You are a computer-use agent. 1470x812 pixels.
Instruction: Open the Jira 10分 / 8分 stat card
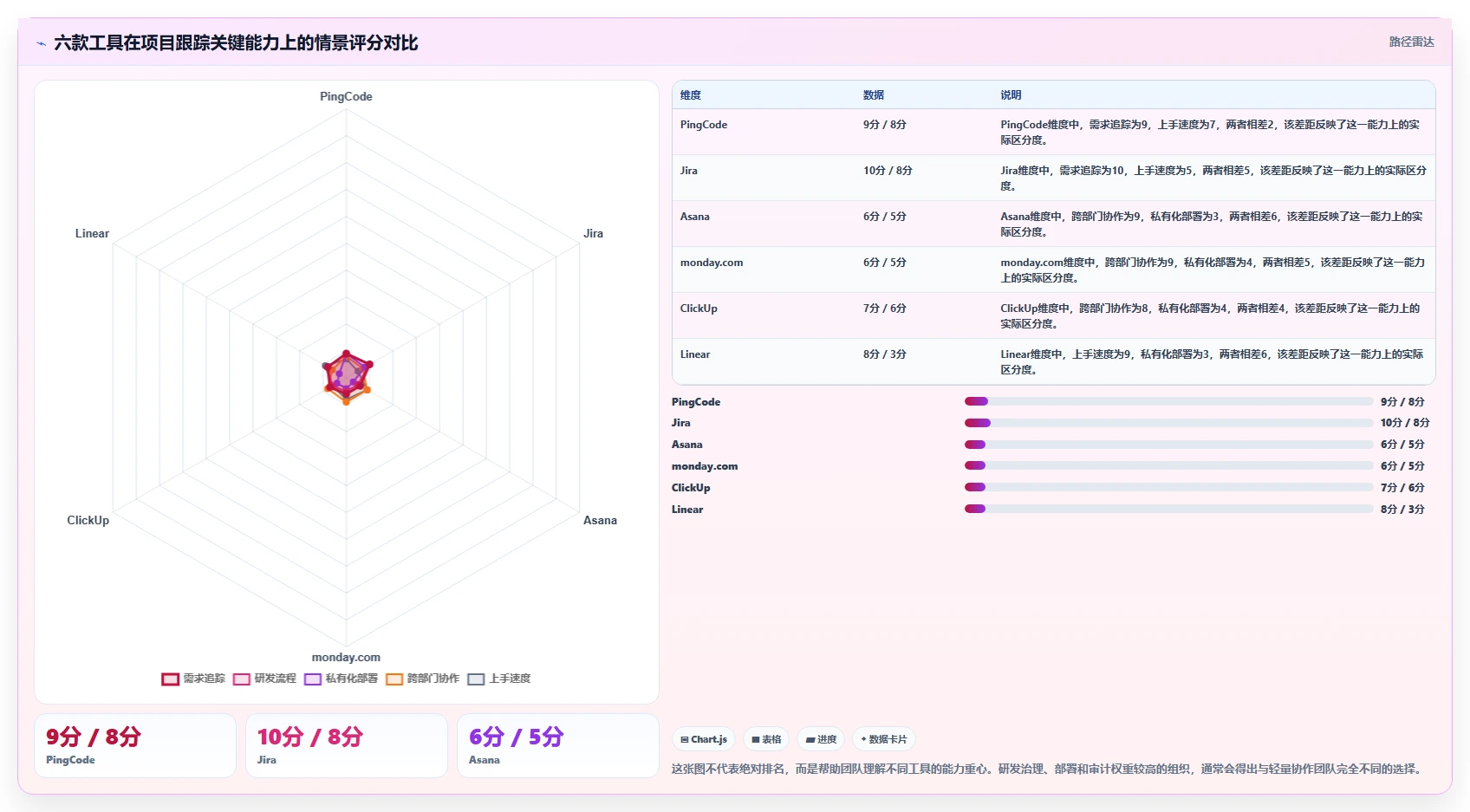pos(347,745)
